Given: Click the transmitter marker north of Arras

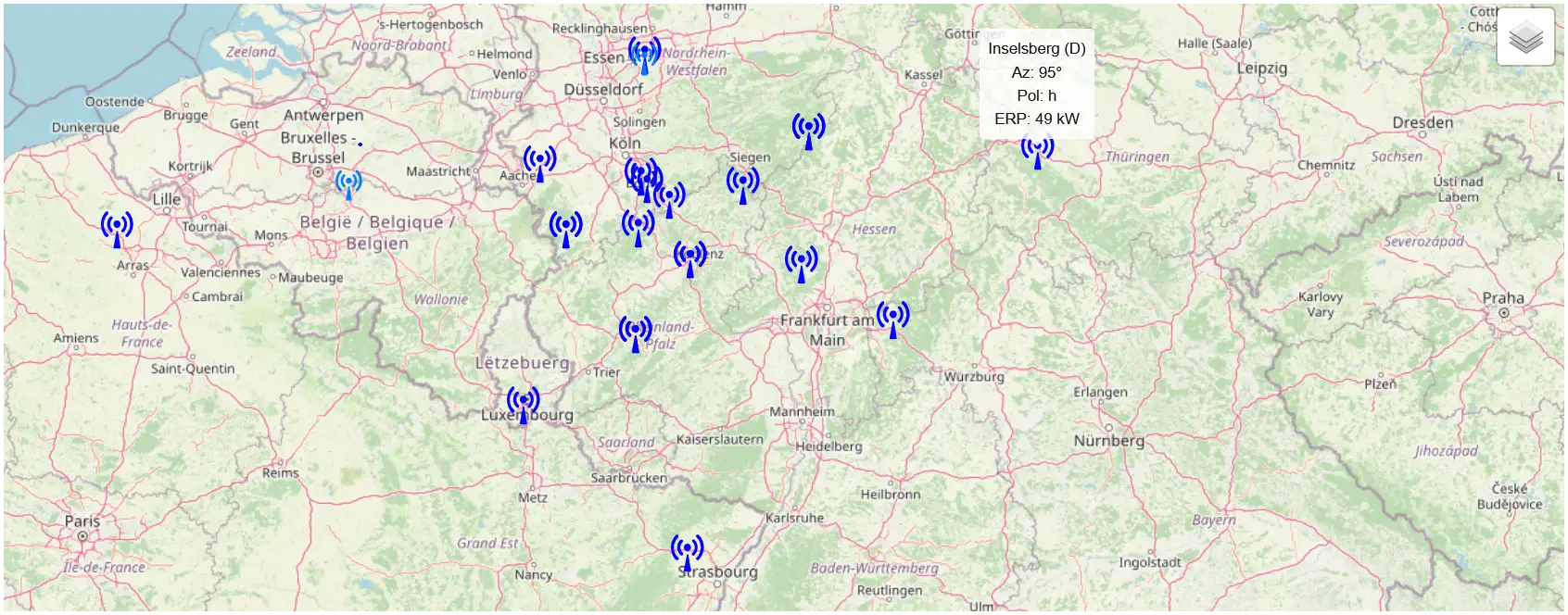Looking at the screenshot, I should pyautogui.click(x=117, y=229).
